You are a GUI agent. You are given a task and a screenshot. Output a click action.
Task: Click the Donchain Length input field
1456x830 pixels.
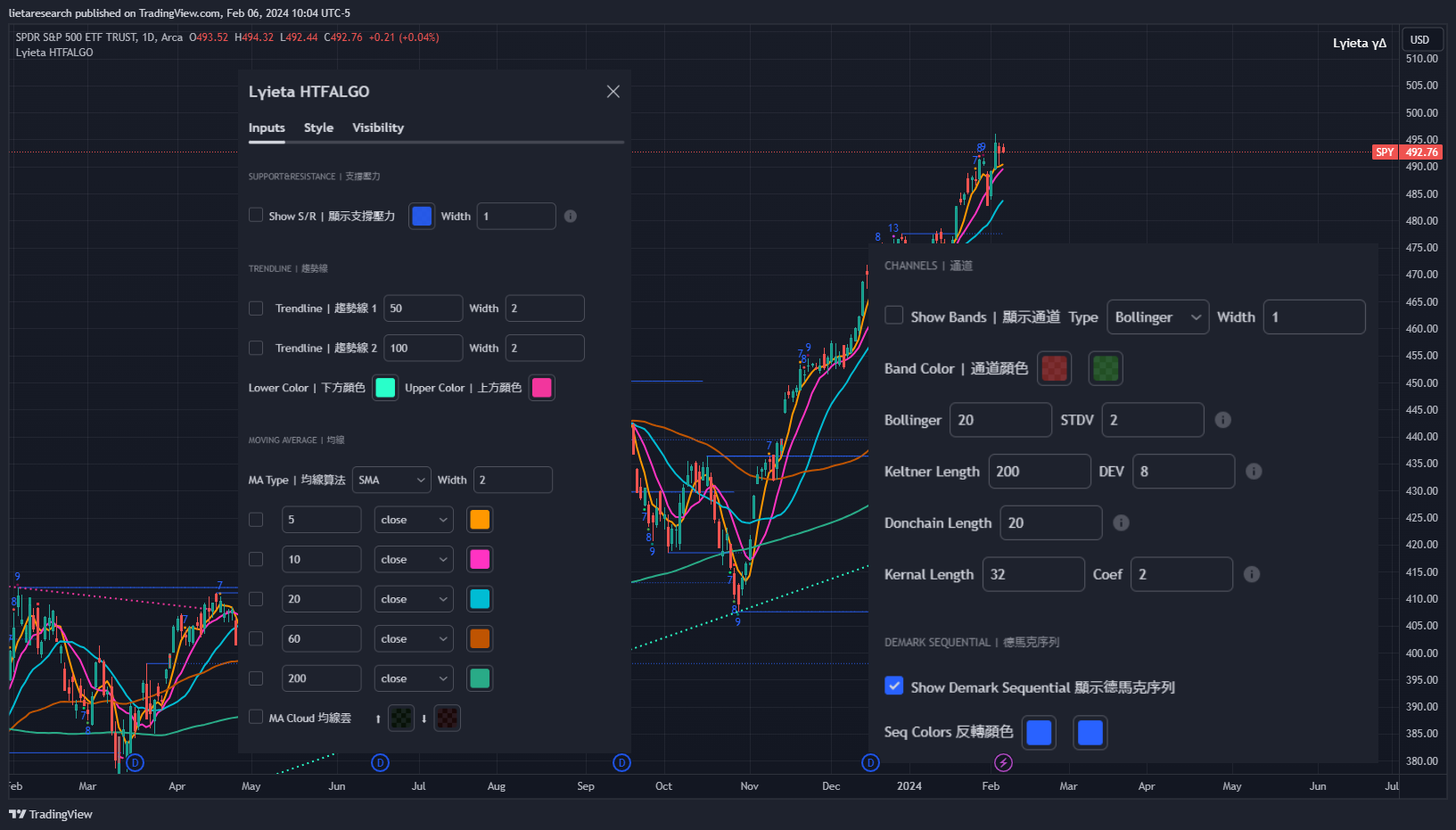click(x=1051, y=523)
